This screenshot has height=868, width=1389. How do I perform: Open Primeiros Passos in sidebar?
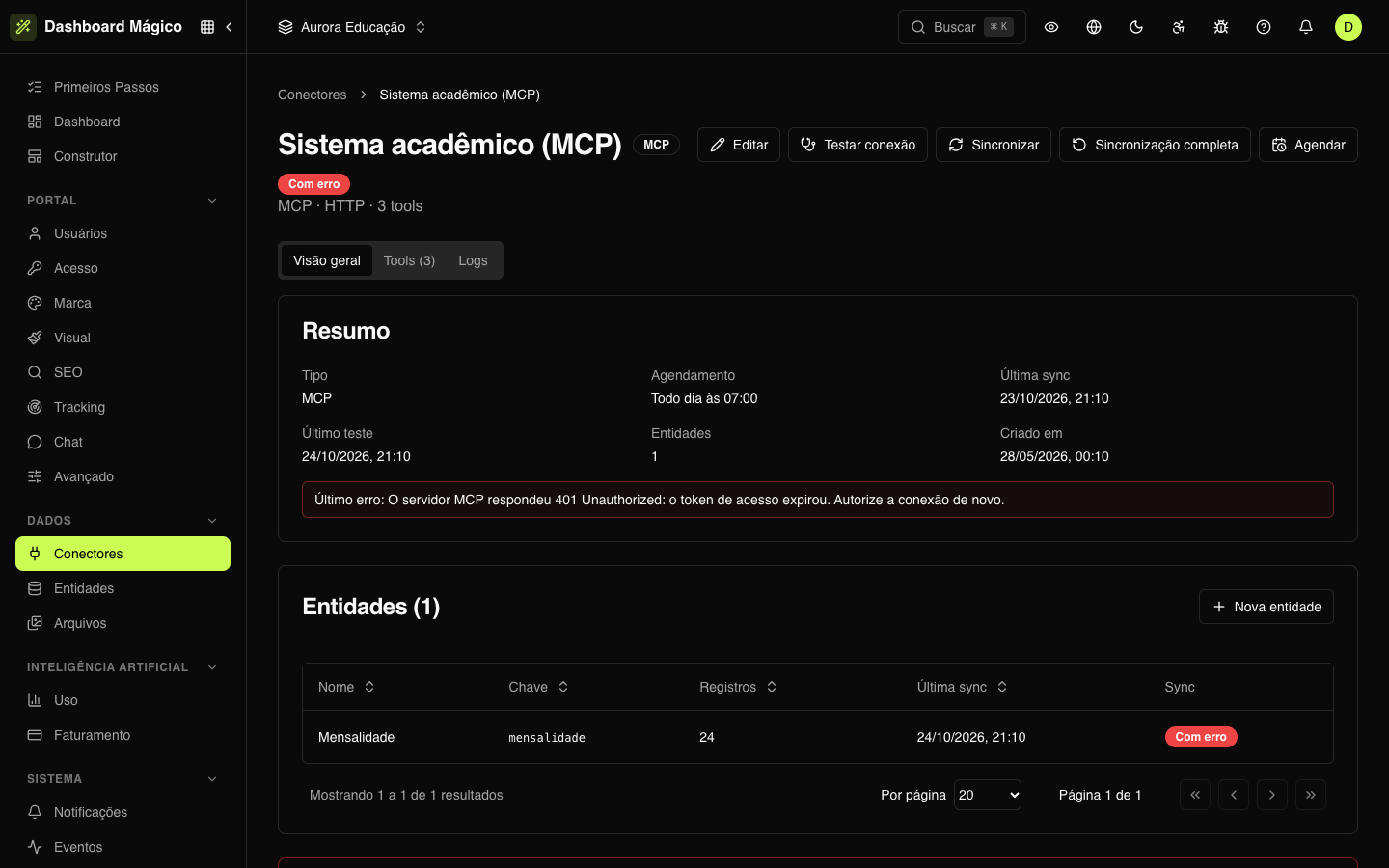coord(123,87)
